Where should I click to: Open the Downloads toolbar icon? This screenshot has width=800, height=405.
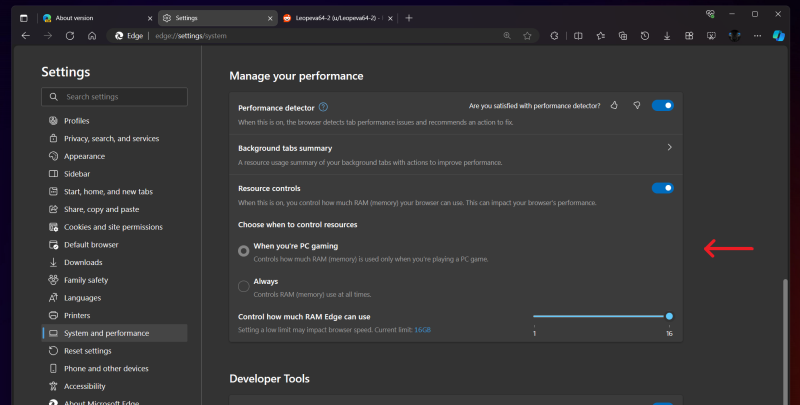click(667, 35)
